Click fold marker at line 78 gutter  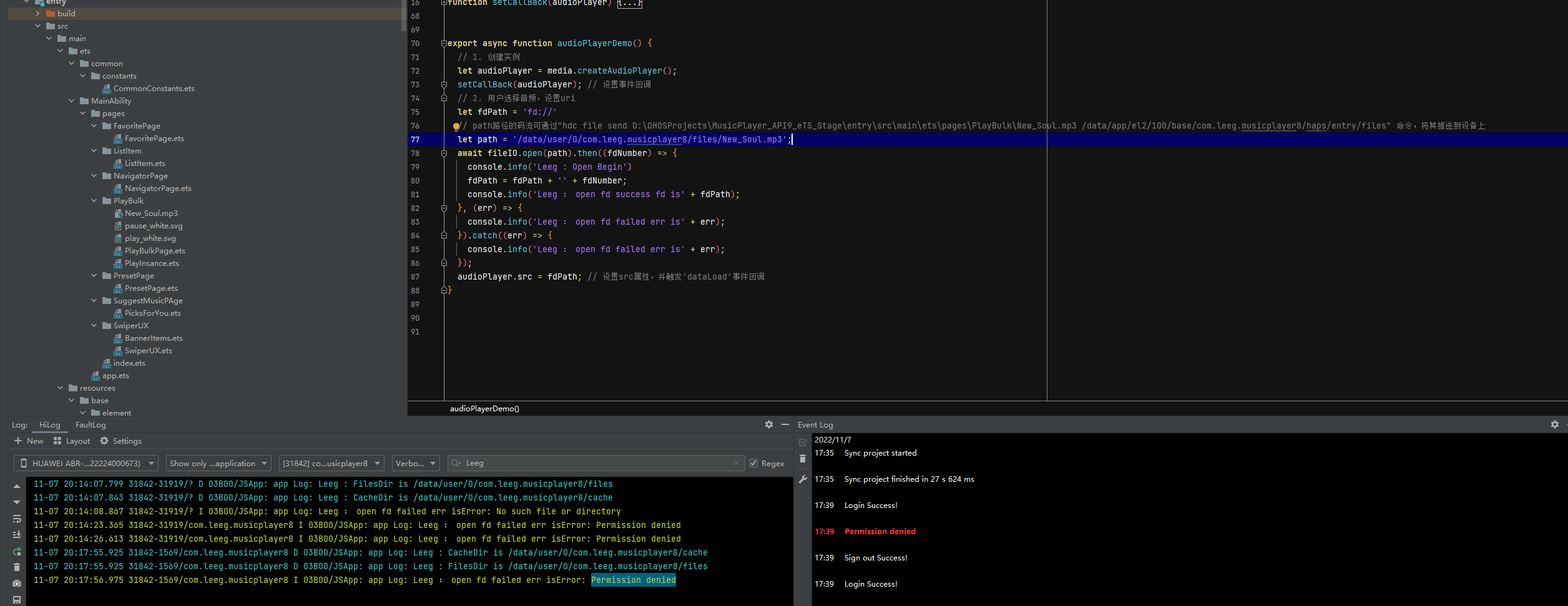pyautogui.click(x=444, y=154)
